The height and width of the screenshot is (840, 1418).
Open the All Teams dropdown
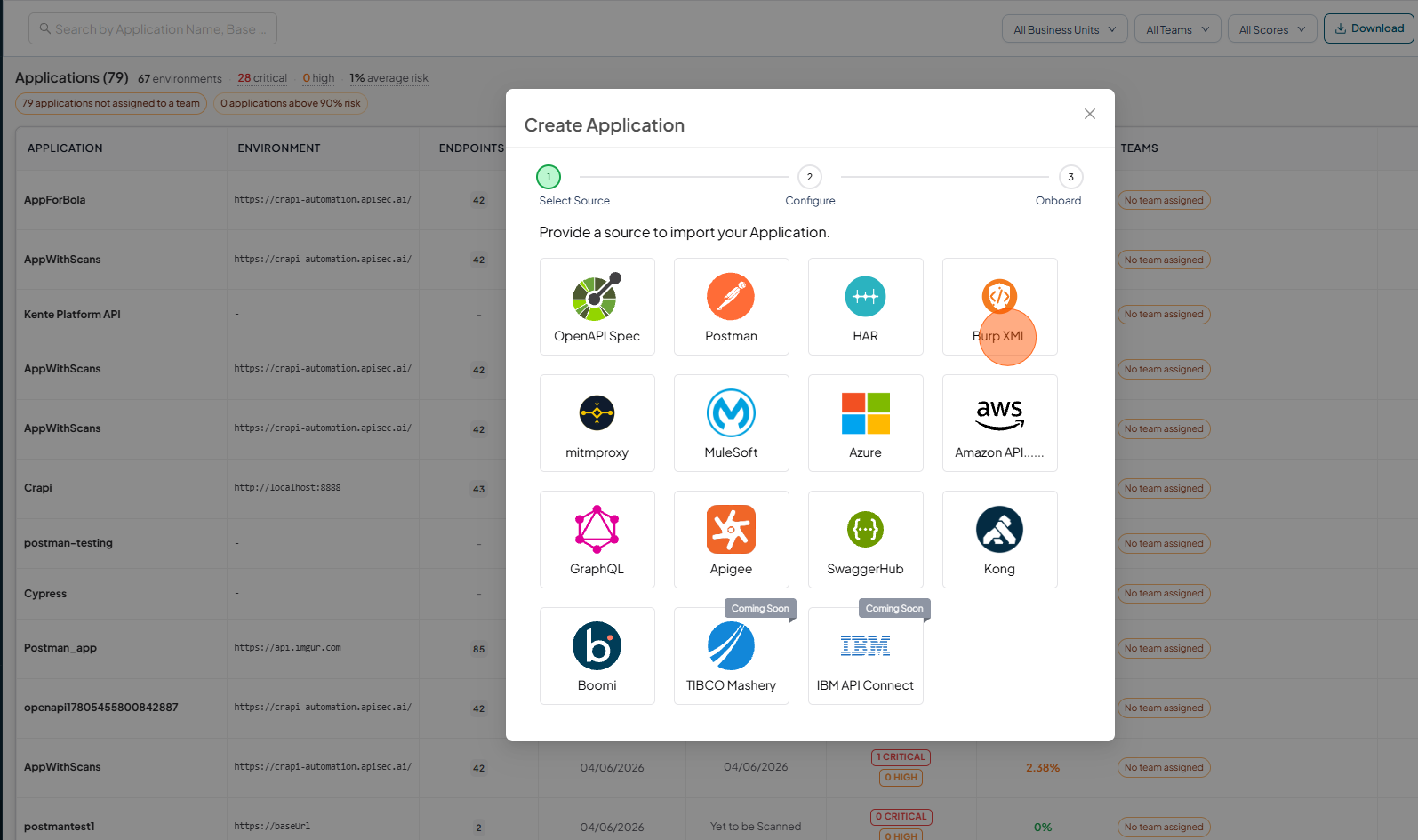(x=1178, y=29)
